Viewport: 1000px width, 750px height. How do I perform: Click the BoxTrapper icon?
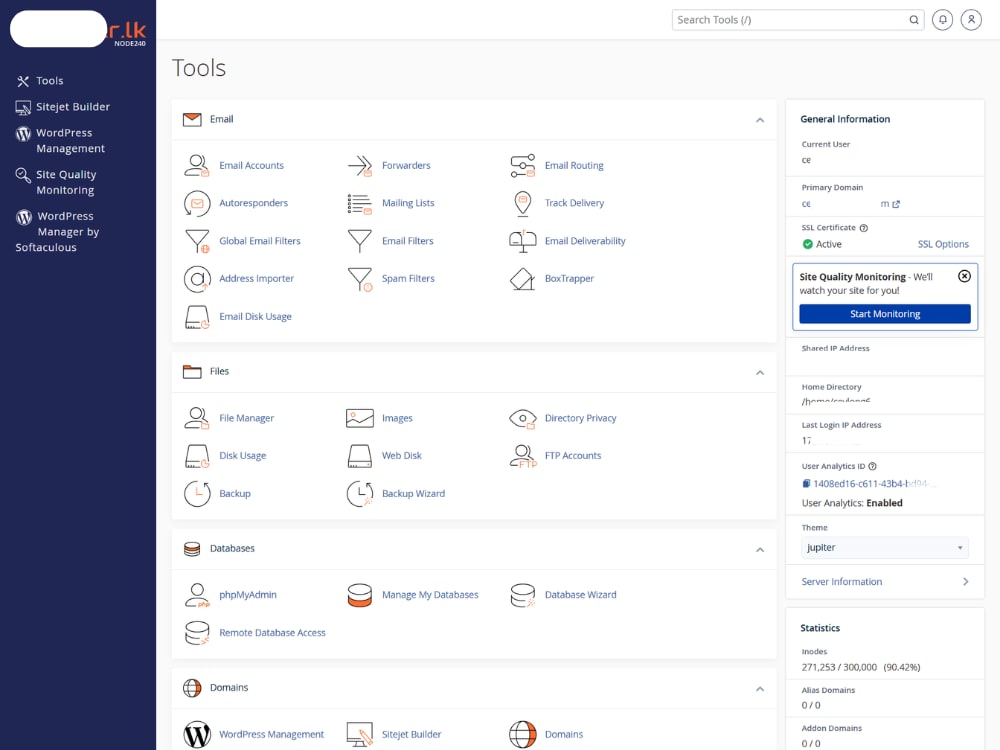(522, 279)
